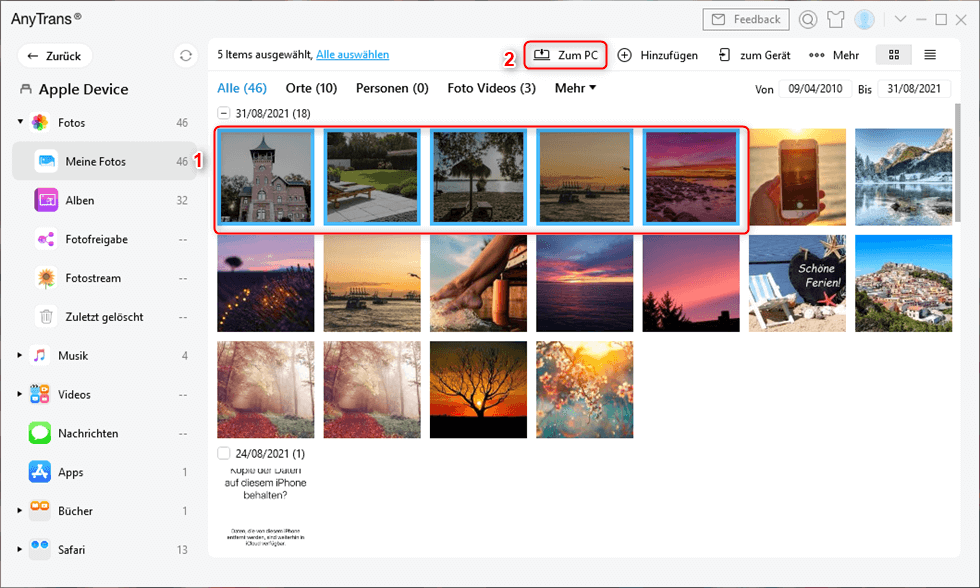The image size is (980, 588).
Task: Open the search icon in title bar
Action: pyautogui.click(x=808, y=19)
